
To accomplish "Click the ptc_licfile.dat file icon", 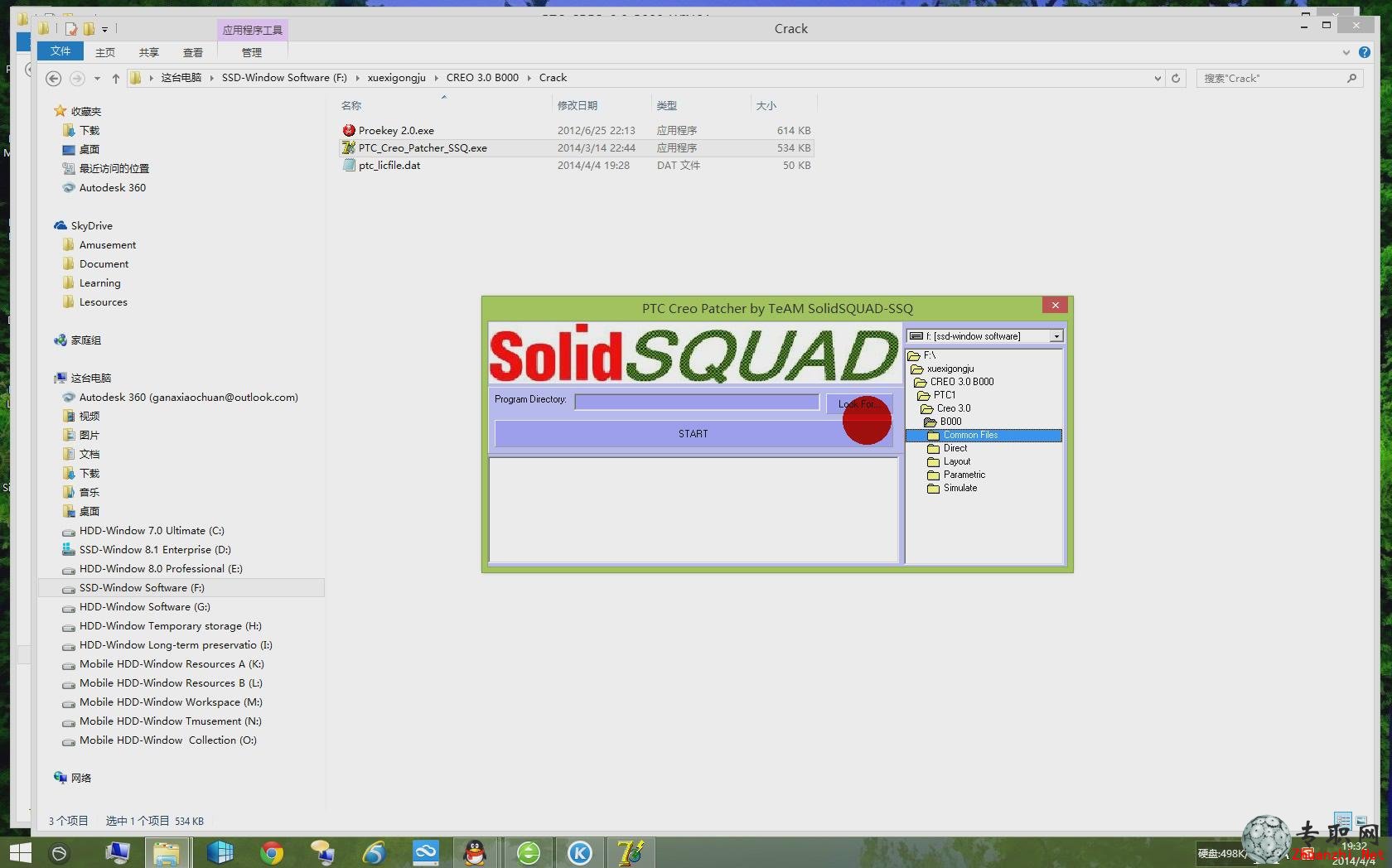I will coord(349,165).
